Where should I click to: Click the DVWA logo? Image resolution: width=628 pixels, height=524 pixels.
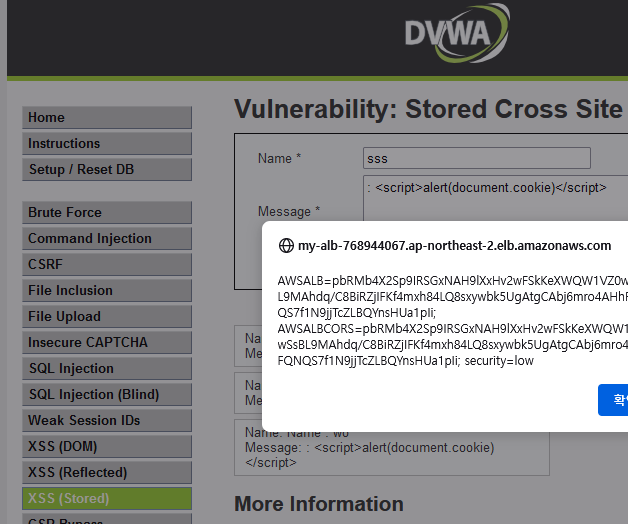[x=457, y=34]
